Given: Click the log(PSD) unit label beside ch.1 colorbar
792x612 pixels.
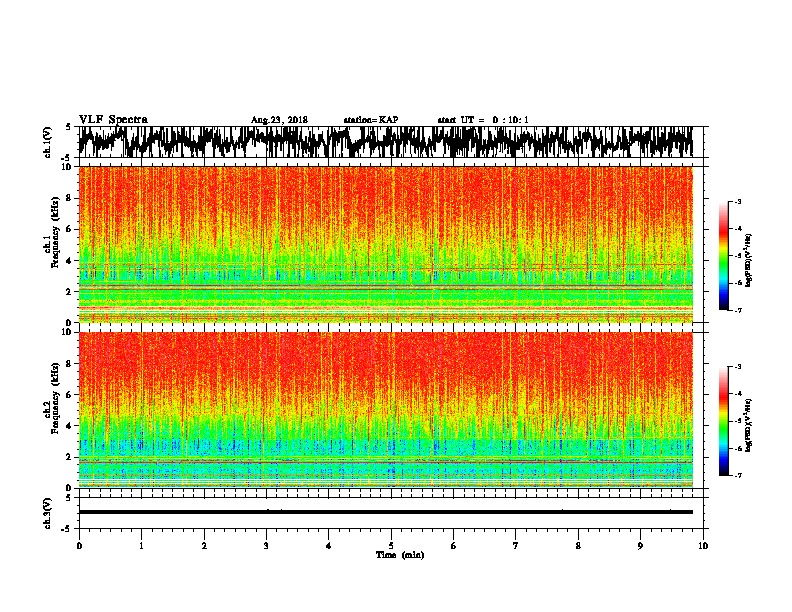Looking at the screenshot, I should tap(749, 260).
